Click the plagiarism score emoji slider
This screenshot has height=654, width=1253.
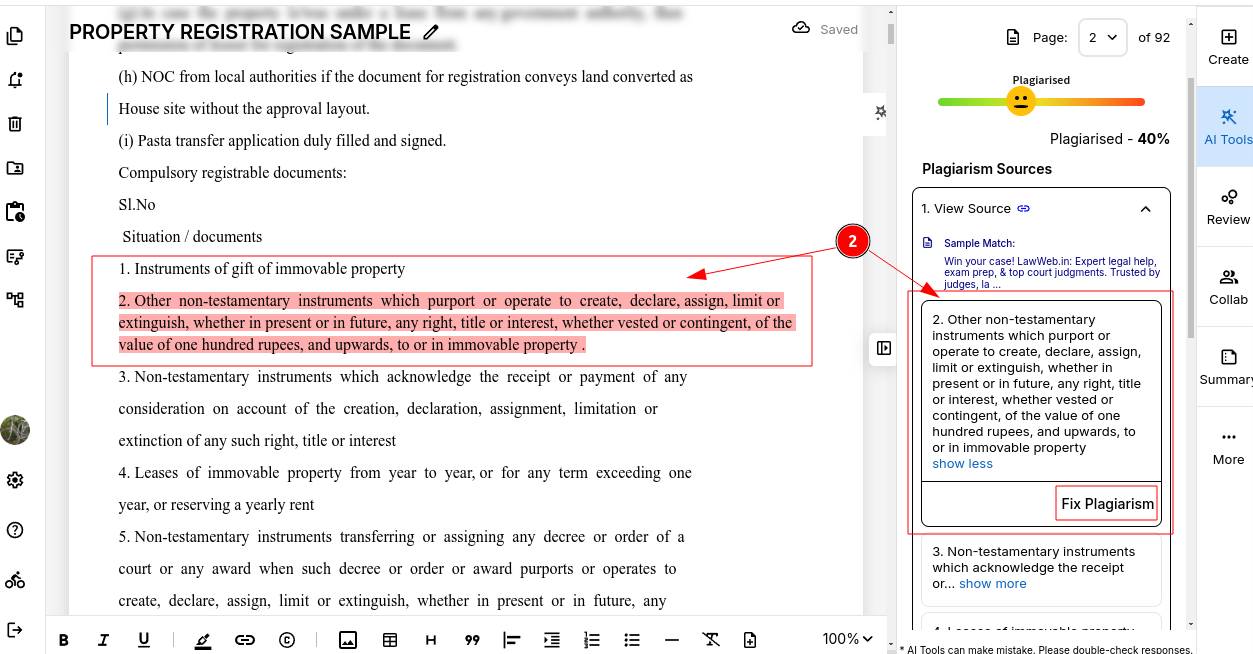point(1020,101)
